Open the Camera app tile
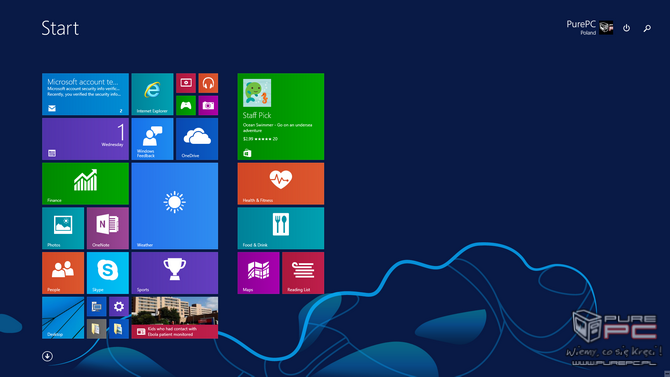 (208, 106)
